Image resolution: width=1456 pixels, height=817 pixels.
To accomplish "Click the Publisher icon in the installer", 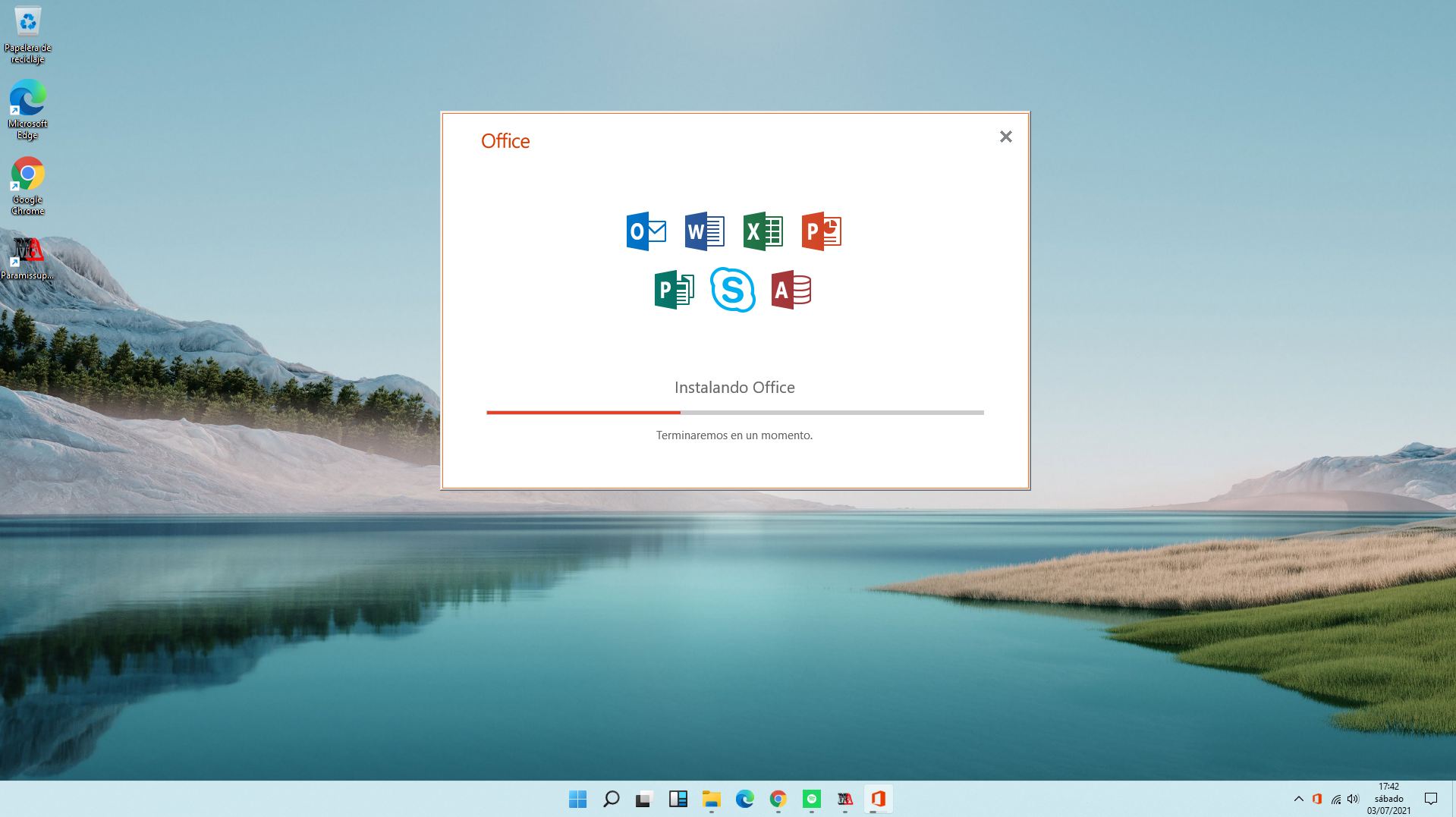I will click(x=674, y=290).
